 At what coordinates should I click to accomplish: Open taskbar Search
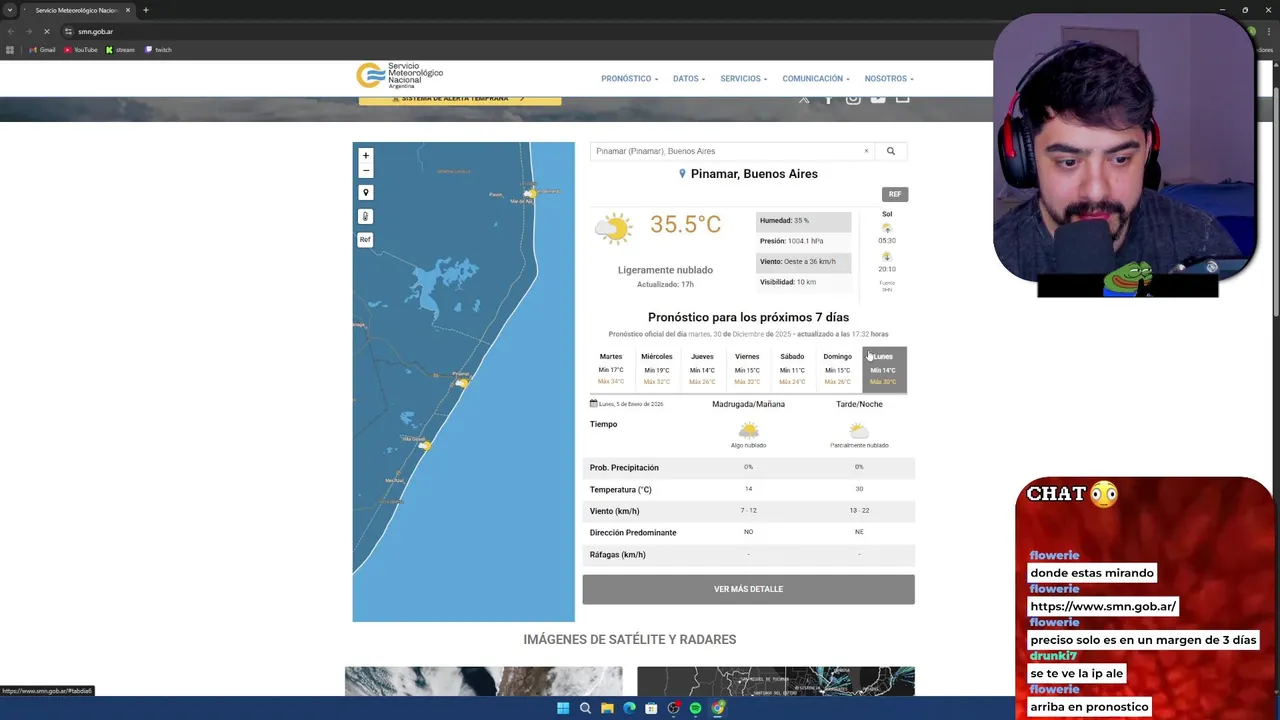coord(585,708)
